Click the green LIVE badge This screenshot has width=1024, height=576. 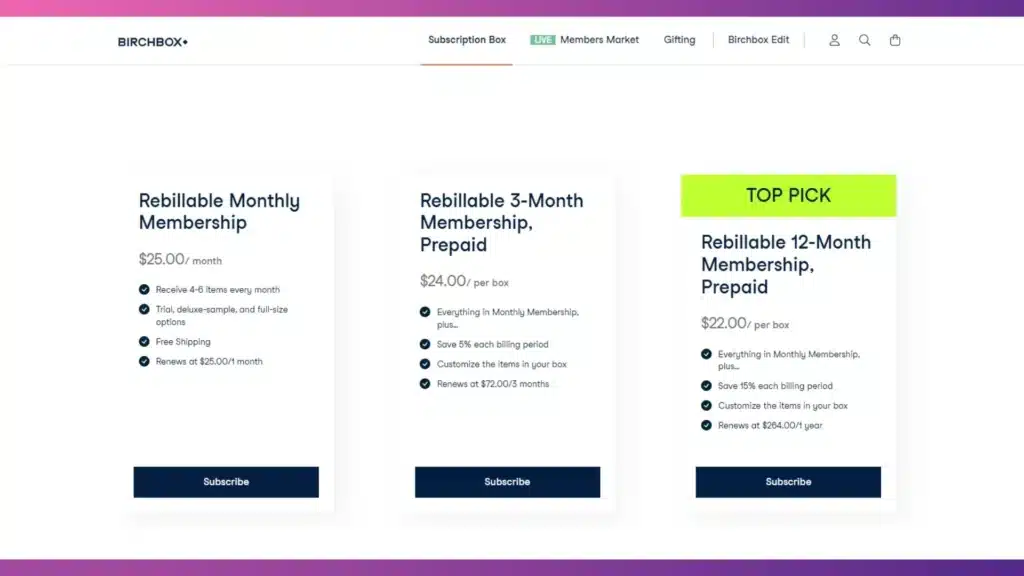(x=542, y=39)
